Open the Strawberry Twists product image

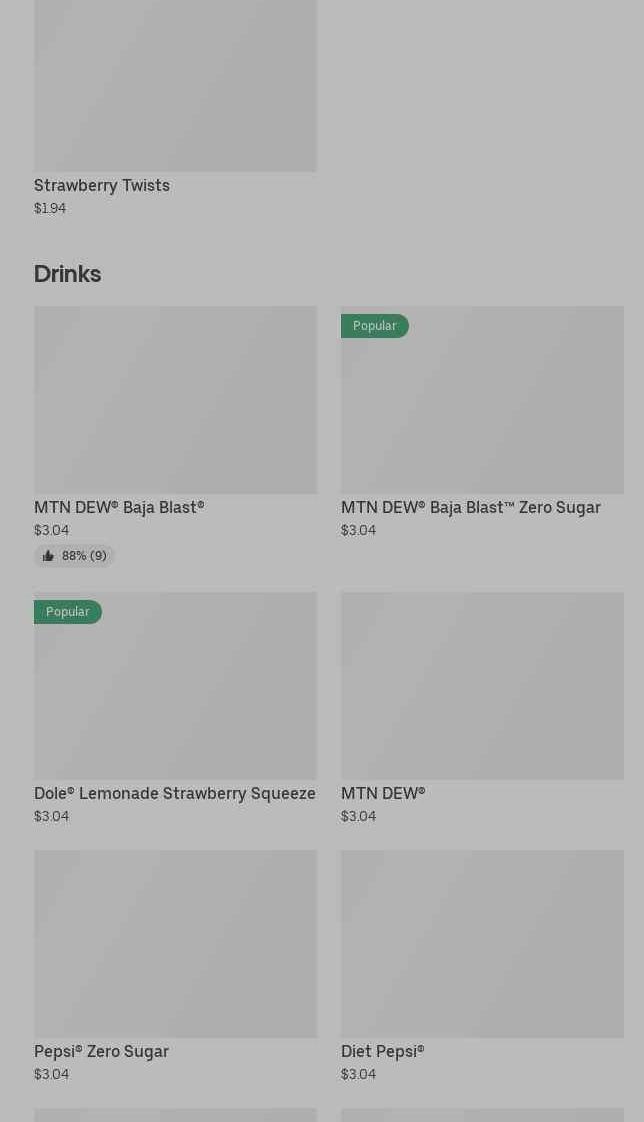tap(175, 85)
